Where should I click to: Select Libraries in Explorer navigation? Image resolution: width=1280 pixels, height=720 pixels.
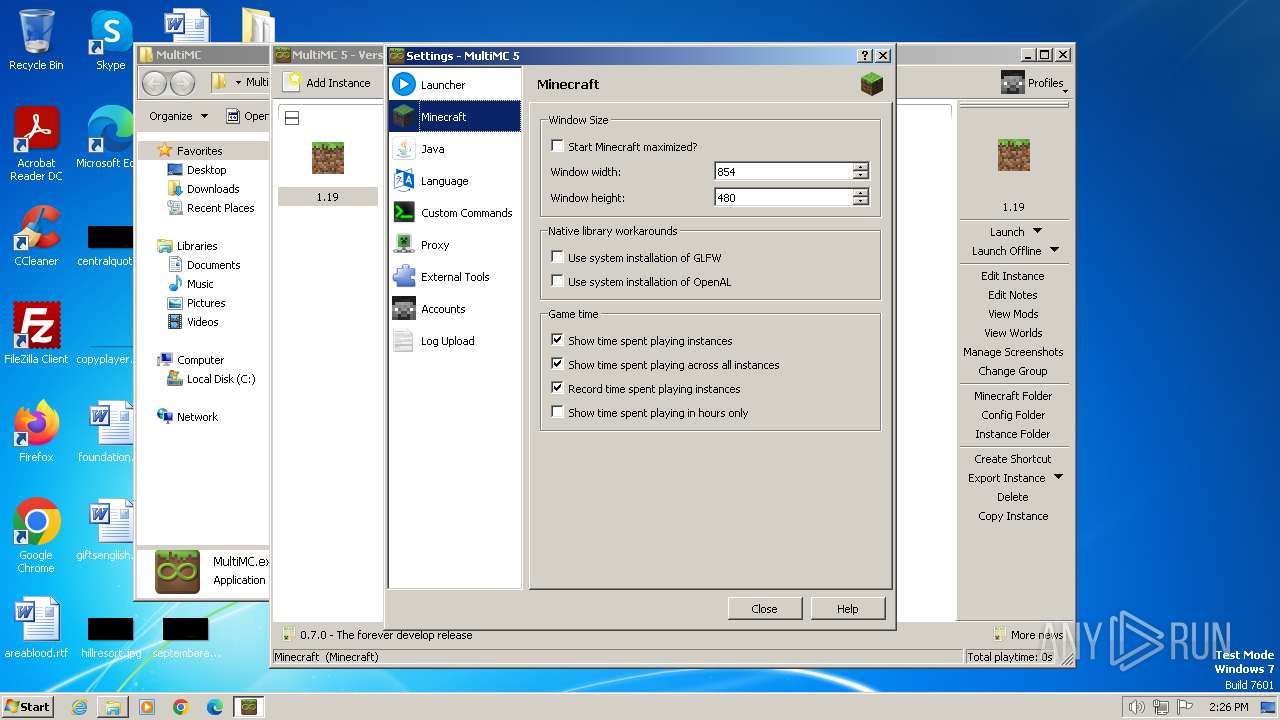(x=197, y=245)
